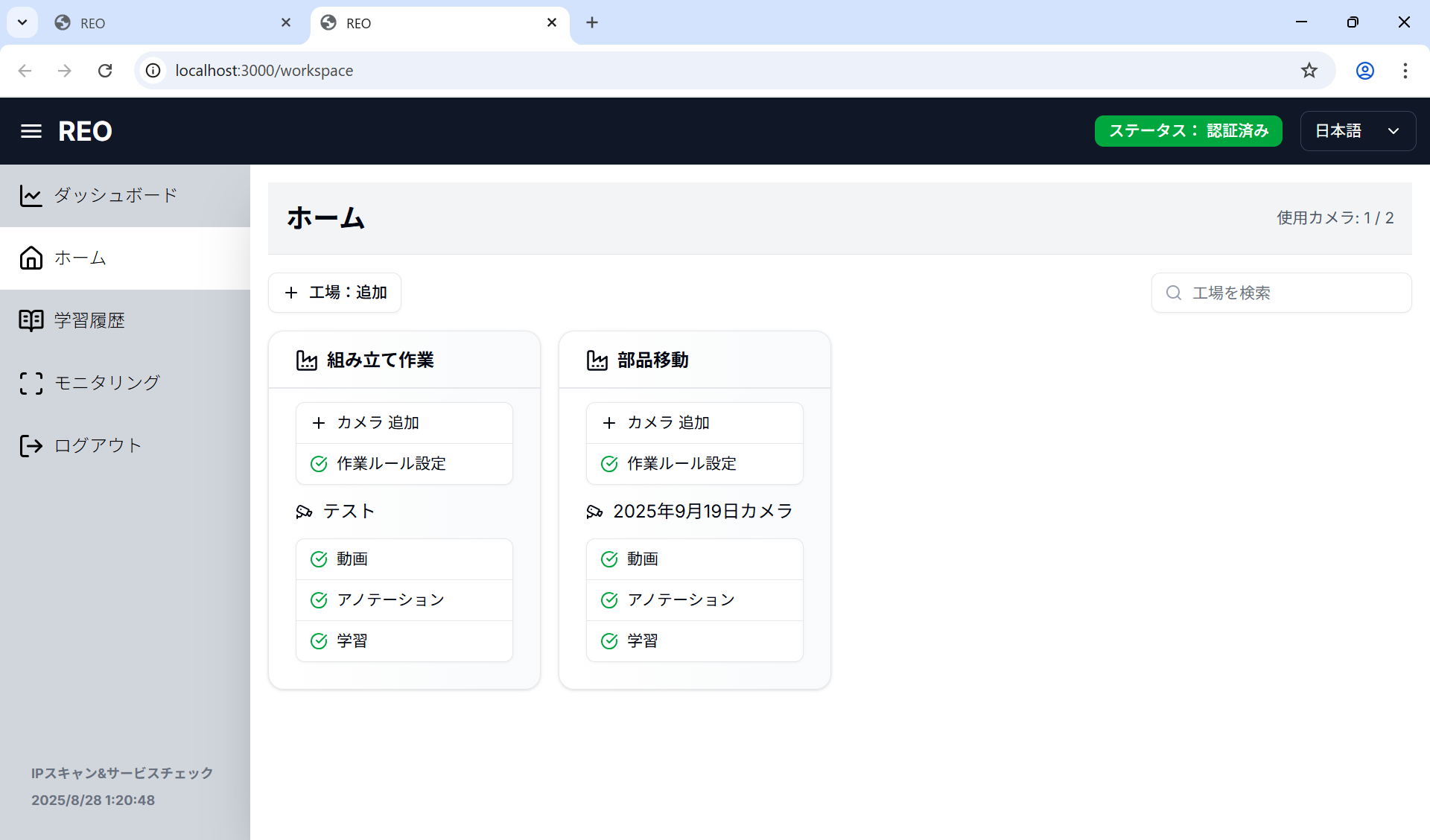Bookmark this page with the star icon
The height and width of the screenshot is (840, 1430).
tap(1309, 71)
